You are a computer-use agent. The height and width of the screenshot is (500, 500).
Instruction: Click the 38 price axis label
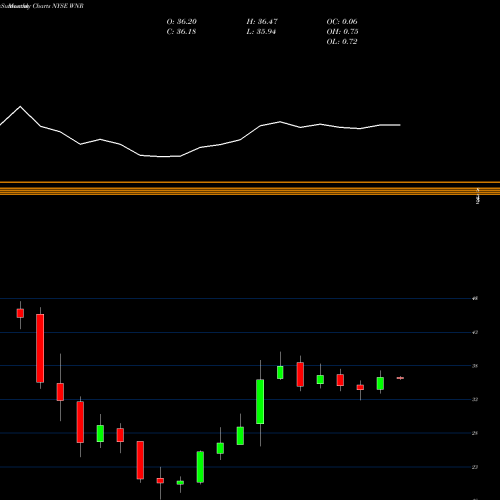click(x=475, y=366)
